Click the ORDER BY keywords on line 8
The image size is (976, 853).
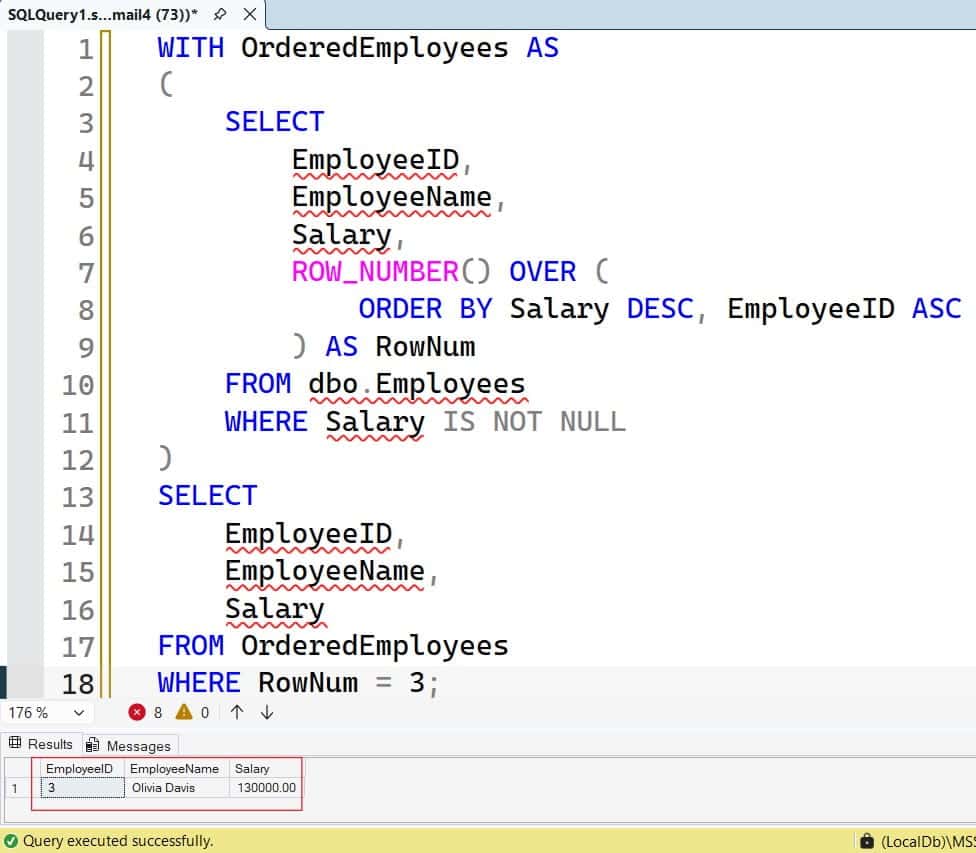tap(425, 309)
